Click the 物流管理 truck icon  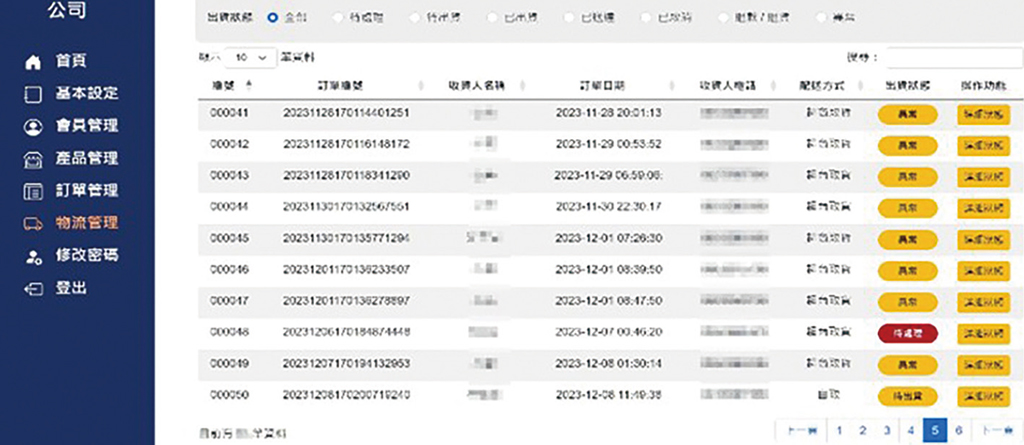pyautogui.click(x=33, y=223)
